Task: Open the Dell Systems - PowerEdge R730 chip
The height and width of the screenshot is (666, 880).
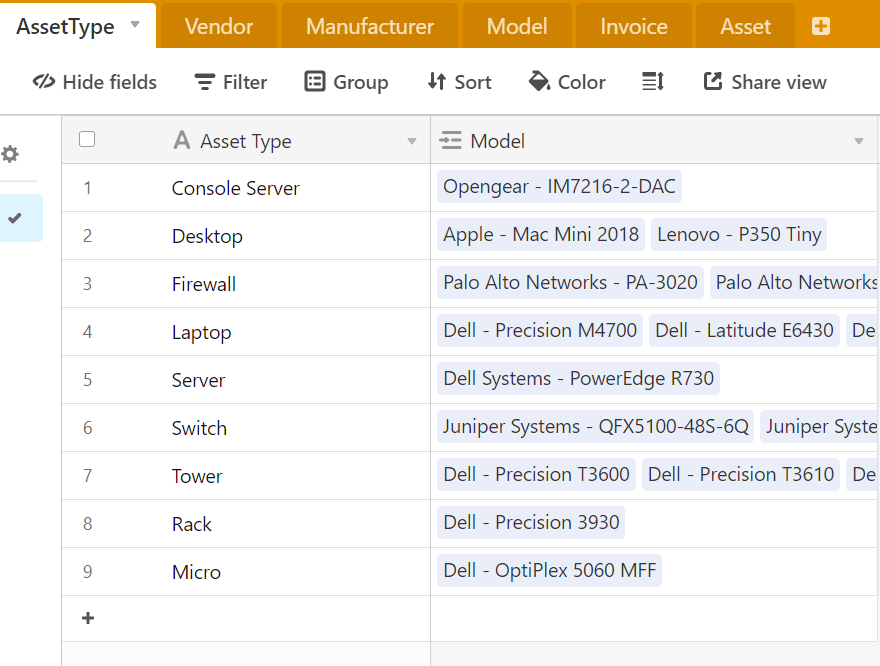Action: 578,378
